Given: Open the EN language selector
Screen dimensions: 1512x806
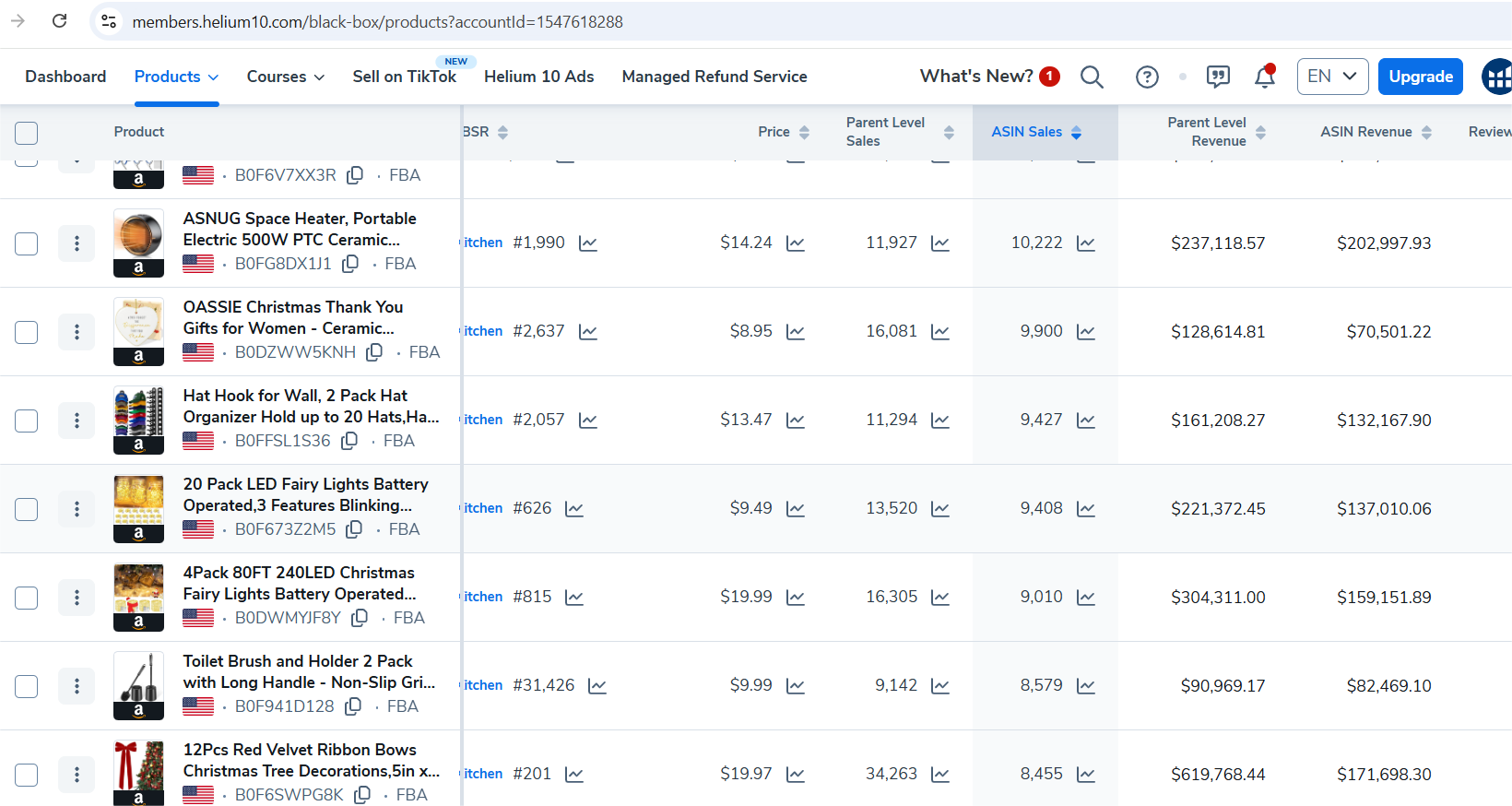Looking at the screenshot, I should pos(1332,77).
